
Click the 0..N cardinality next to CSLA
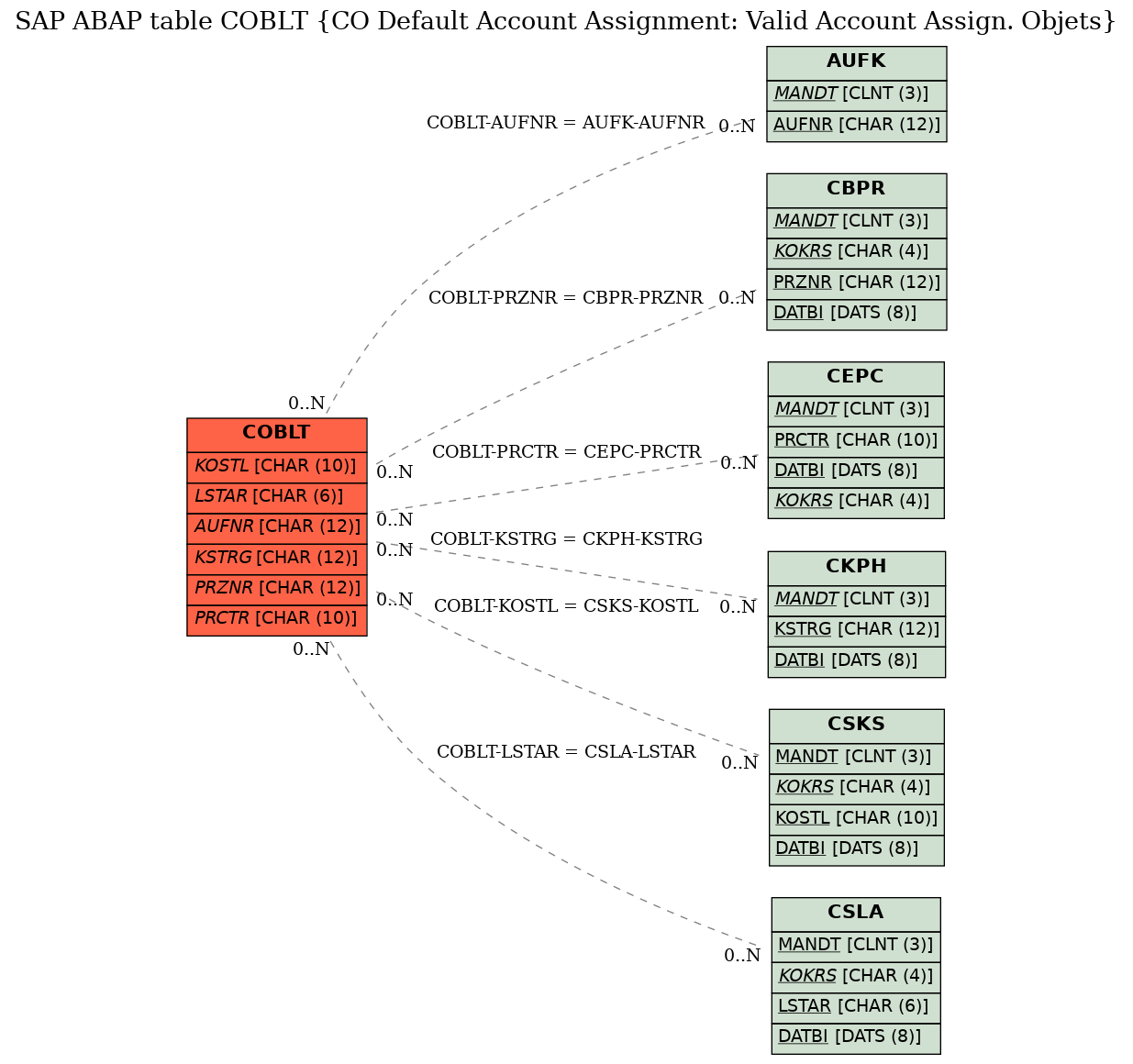pos(742,956)
